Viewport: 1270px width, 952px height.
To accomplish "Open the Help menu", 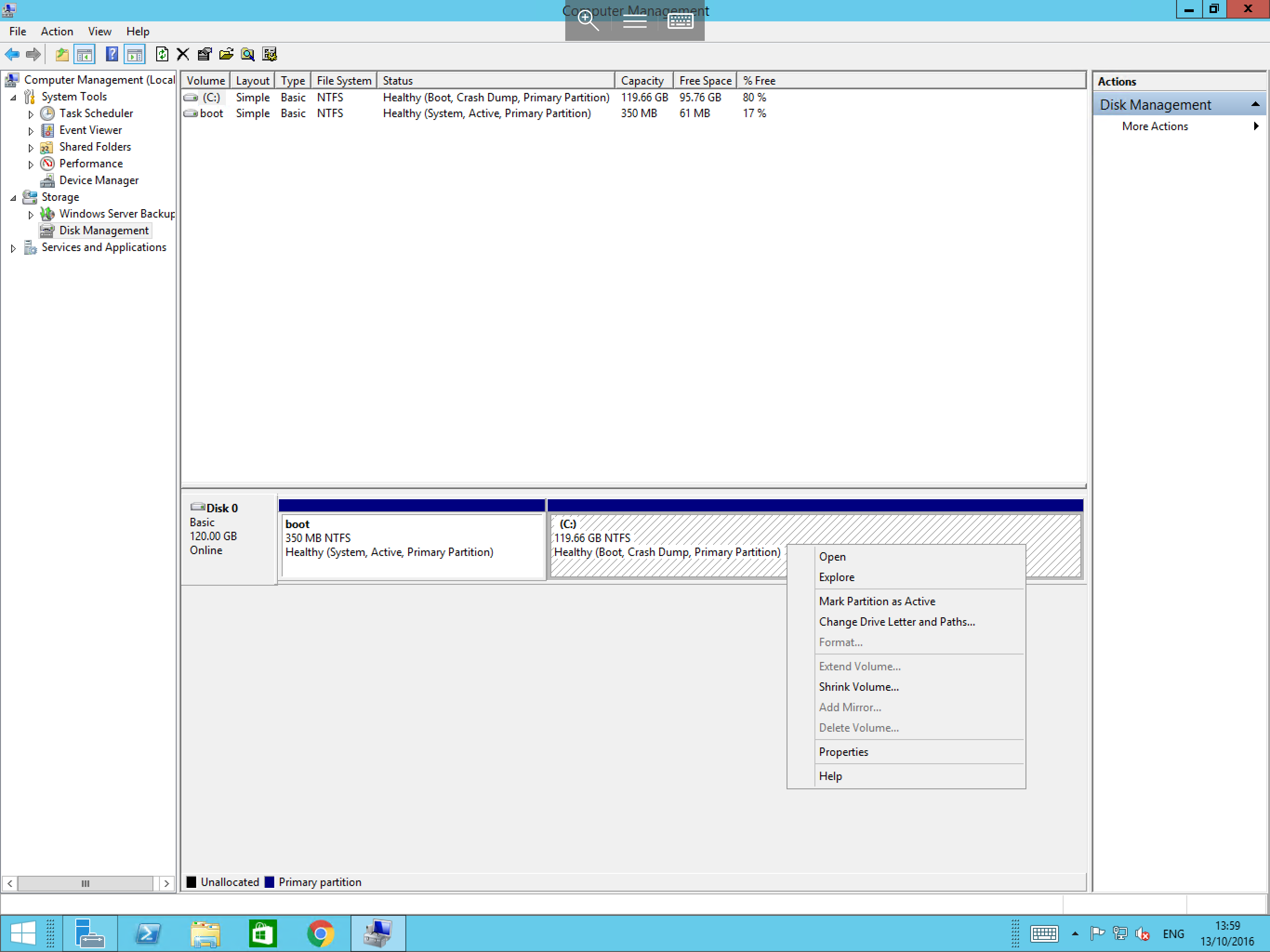I will pos(138,32).
